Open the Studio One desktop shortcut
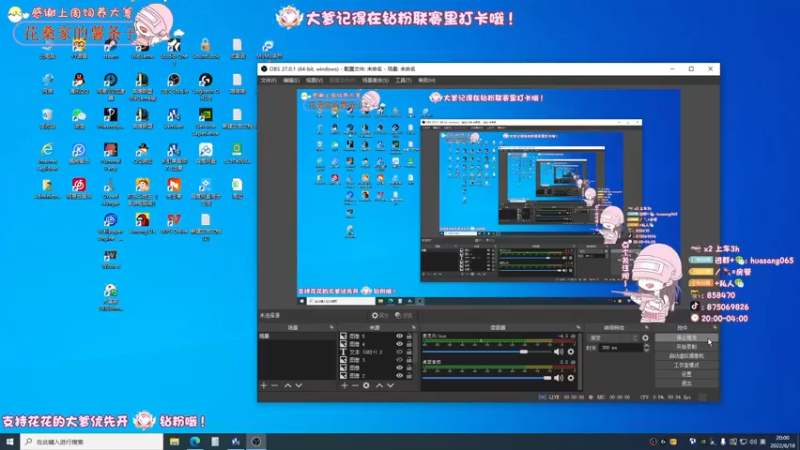 (174, 53)
